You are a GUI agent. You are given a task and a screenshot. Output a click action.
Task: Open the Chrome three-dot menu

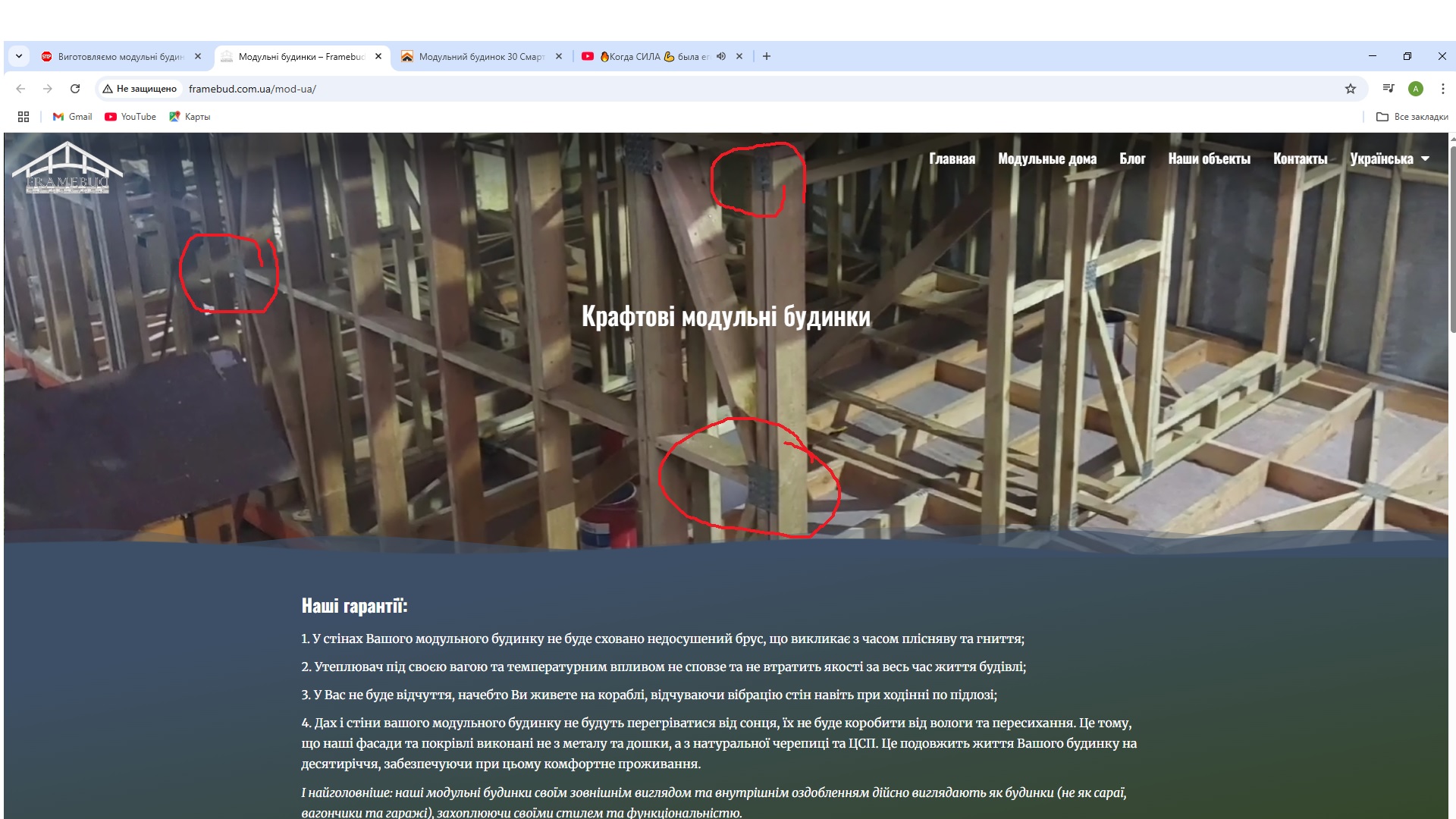(1442, 89)
